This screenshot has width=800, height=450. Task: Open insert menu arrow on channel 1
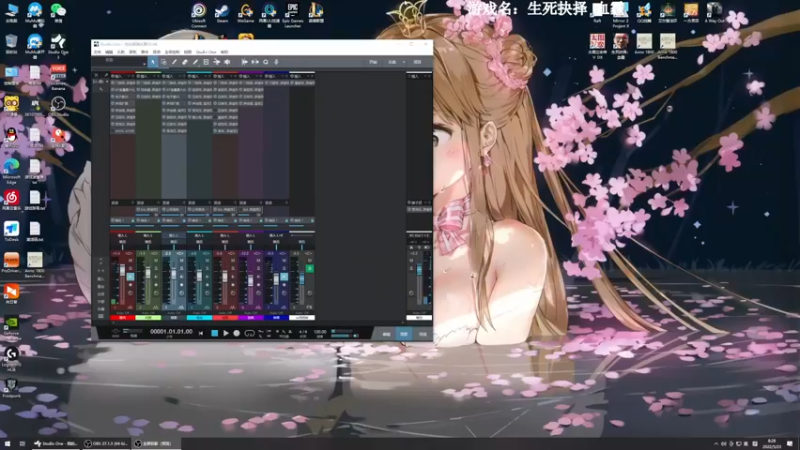coord(128,76)
